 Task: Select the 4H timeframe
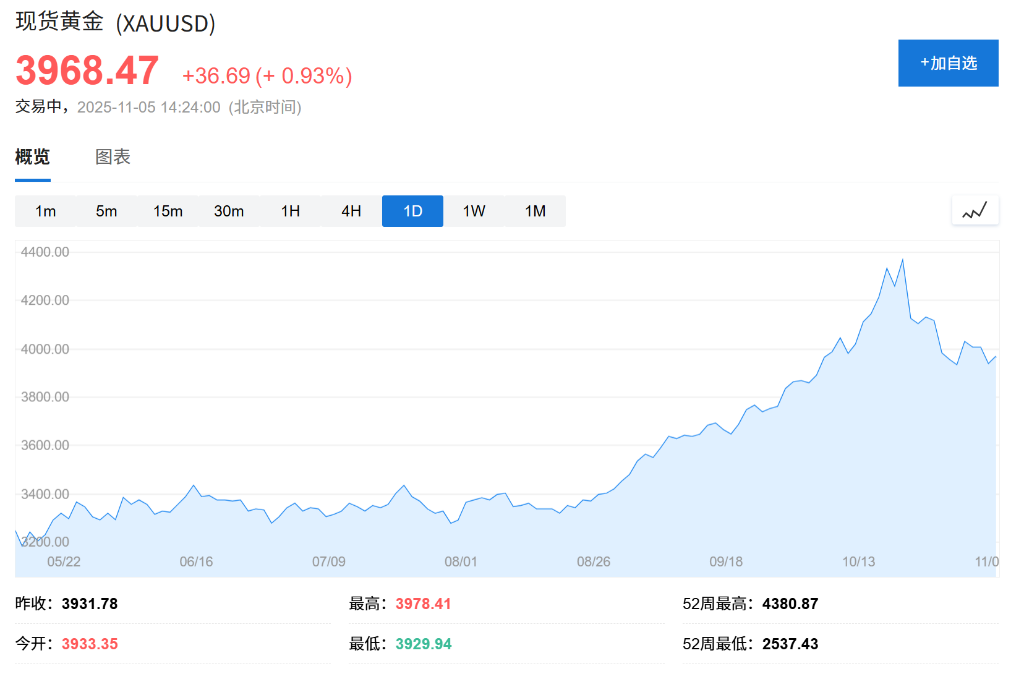pos(351,211)
